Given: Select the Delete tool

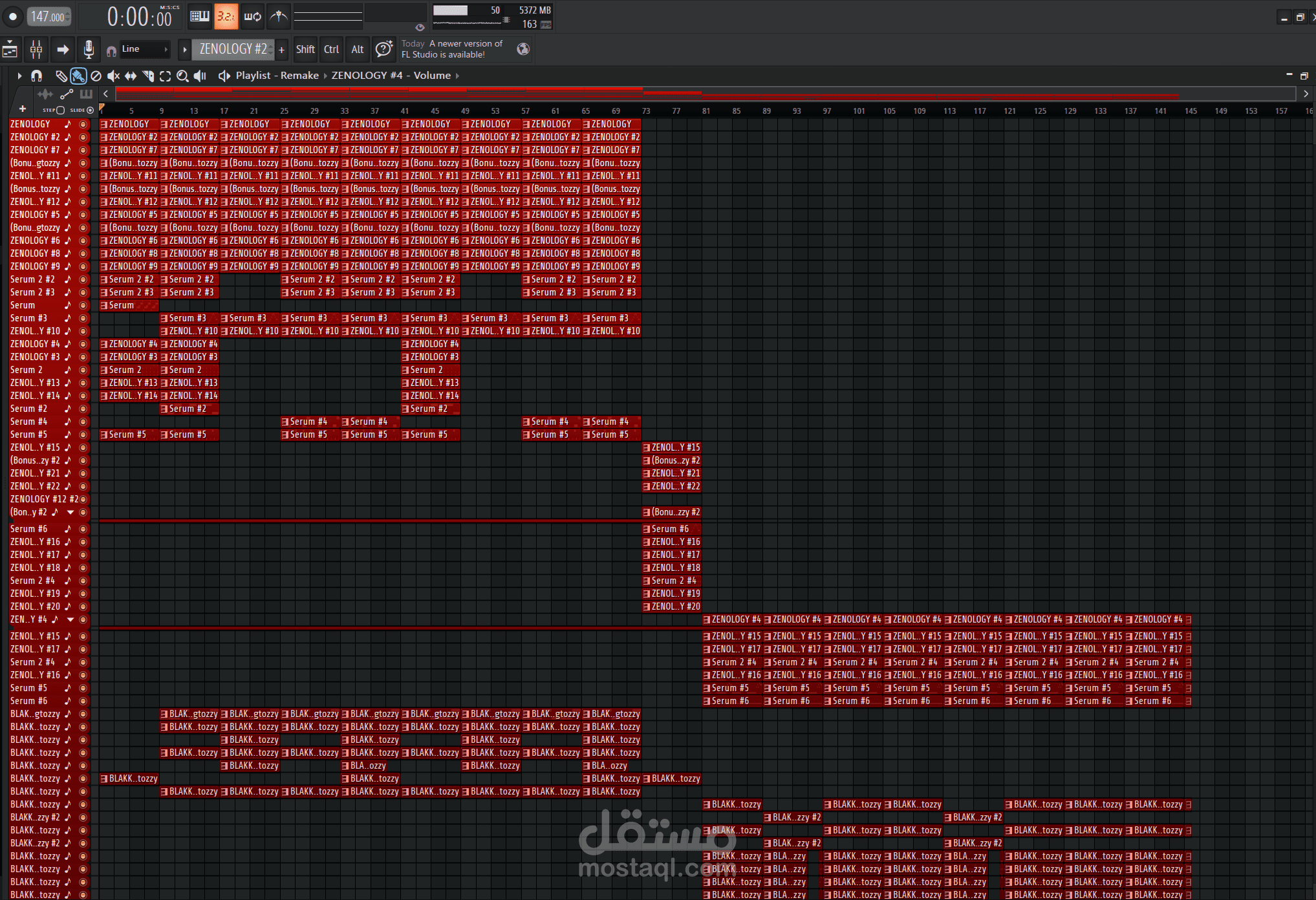Looking at the screenshot, I should [96, 76].
